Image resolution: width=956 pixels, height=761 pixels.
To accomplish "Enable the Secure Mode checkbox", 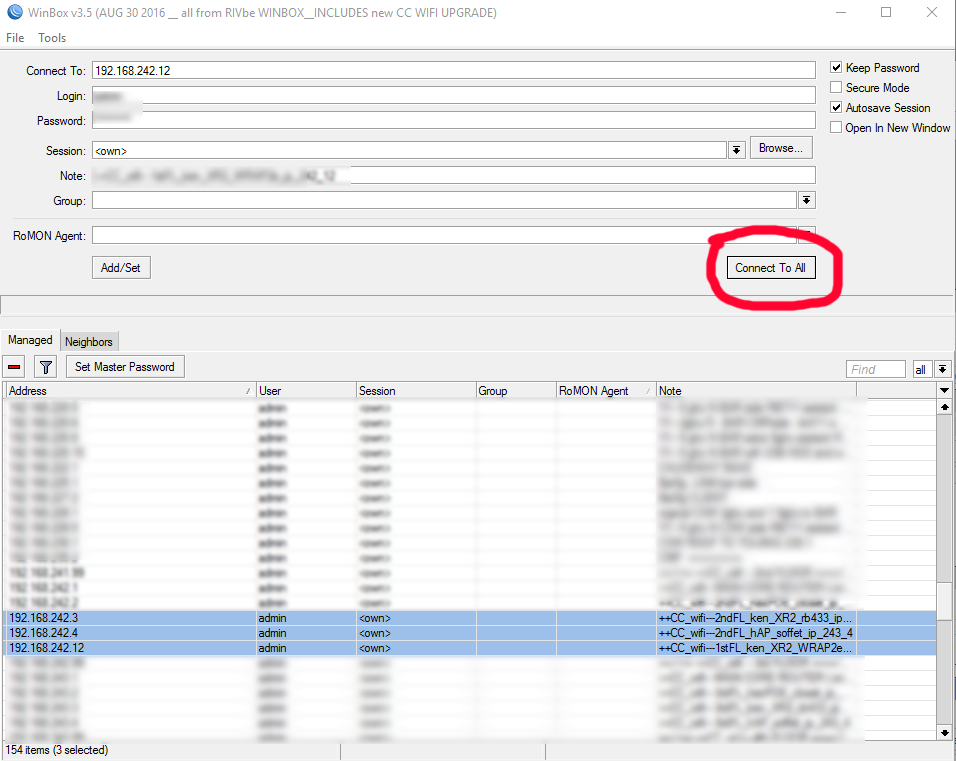I will coord(836,88).
